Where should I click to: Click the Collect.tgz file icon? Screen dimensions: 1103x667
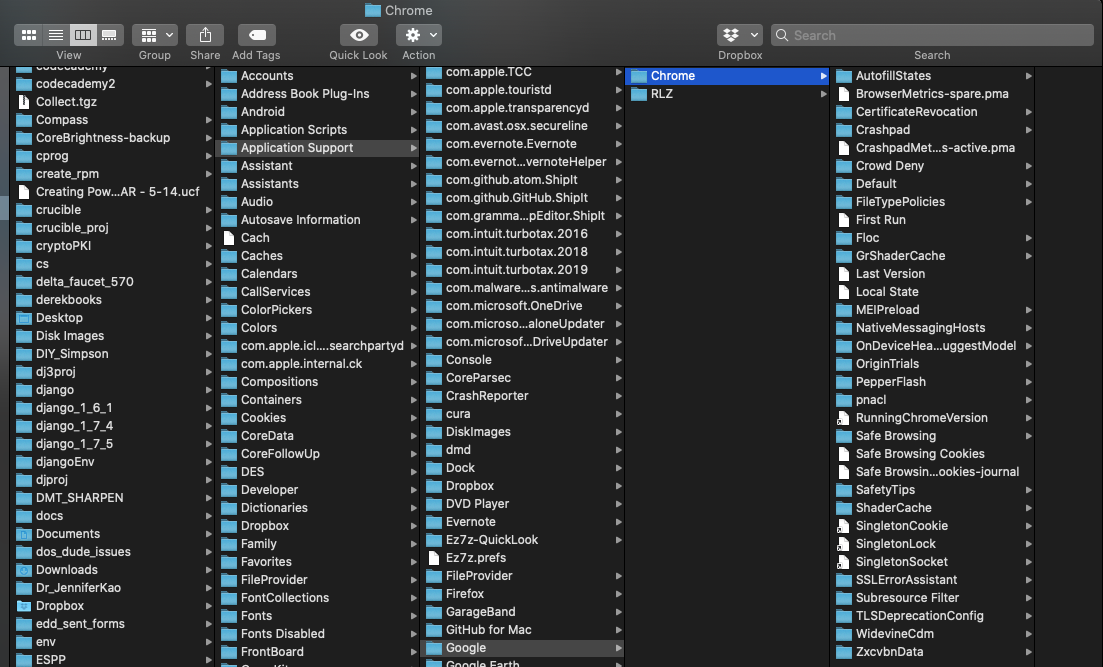(x=24, y=101)
